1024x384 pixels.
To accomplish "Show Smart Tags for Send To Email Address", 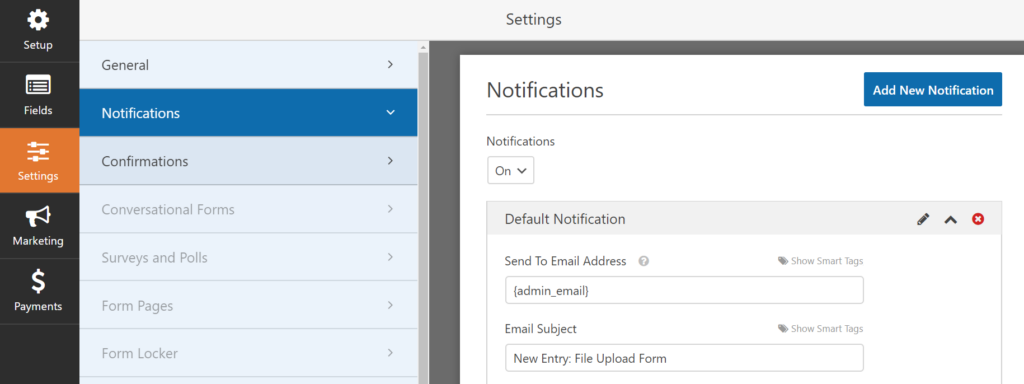I will 820,261.
